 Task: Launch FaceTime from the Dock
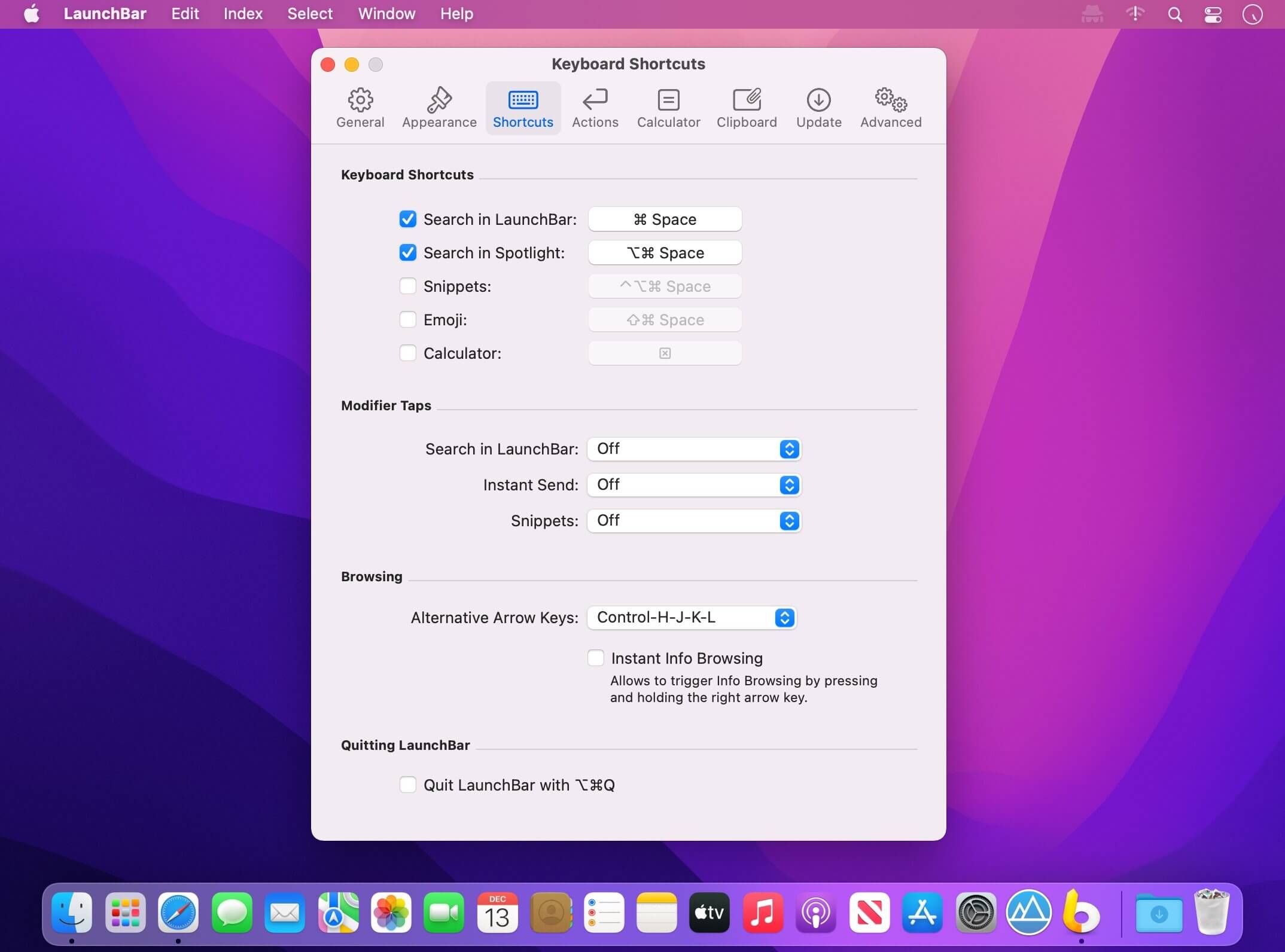[444, 913]
